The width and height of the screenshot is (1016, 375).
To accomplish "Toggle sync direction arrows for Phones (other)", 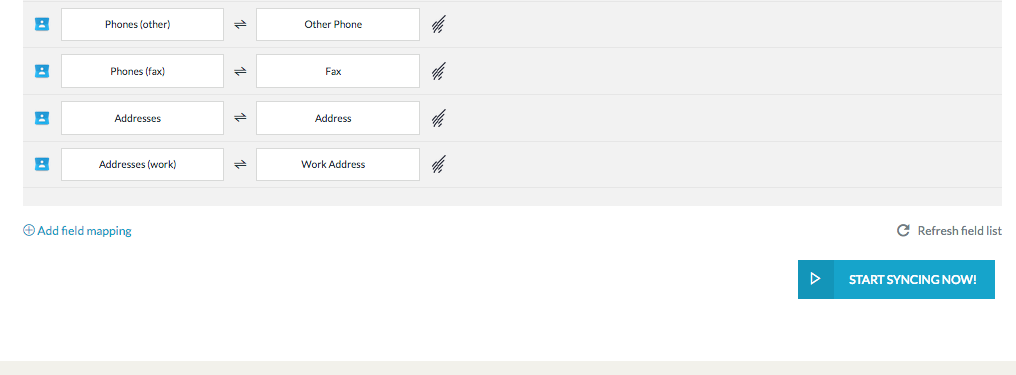I will tap(240, 25).
